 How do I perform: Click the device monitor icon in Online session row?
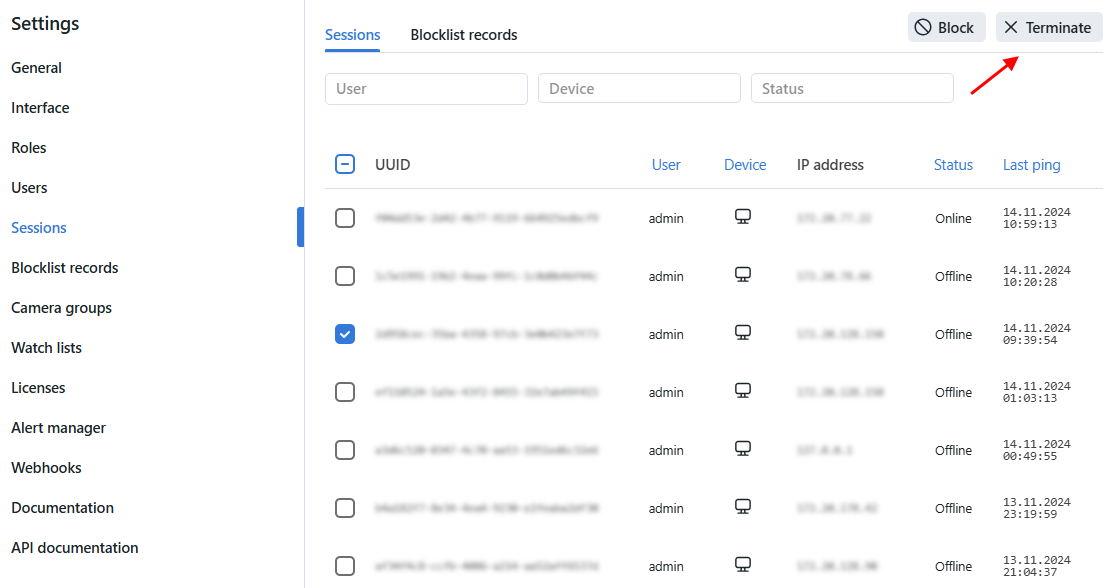(743, 217)
